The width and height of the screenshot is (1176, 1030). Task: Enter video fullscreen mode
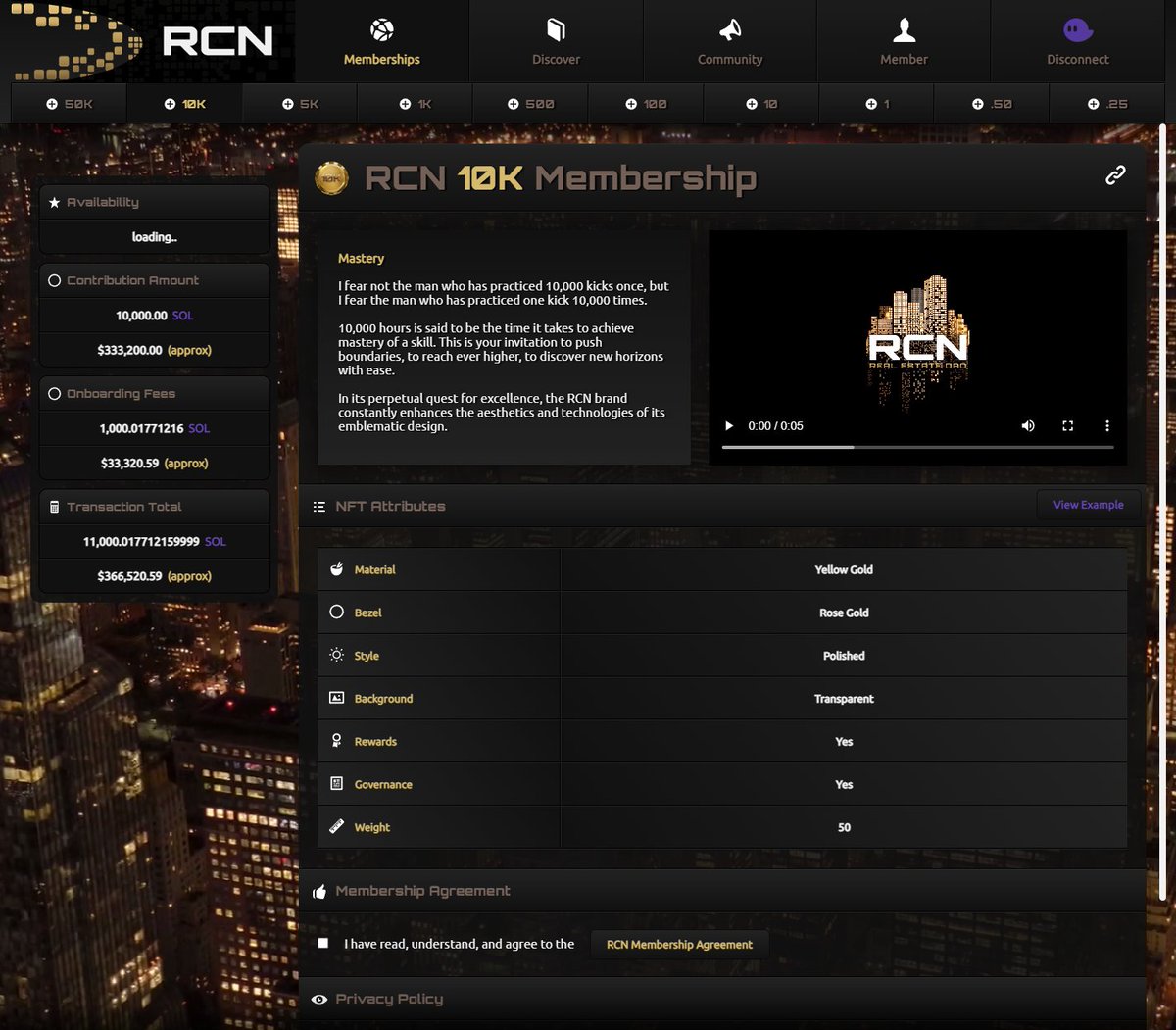1068,426
